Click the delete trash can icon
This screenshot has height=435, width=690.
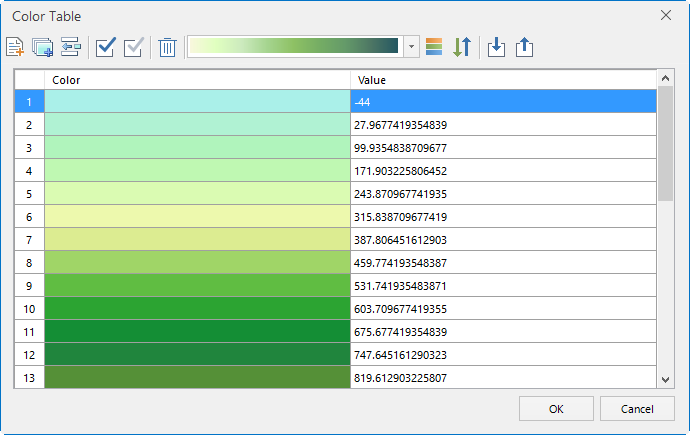pos(167,47)
